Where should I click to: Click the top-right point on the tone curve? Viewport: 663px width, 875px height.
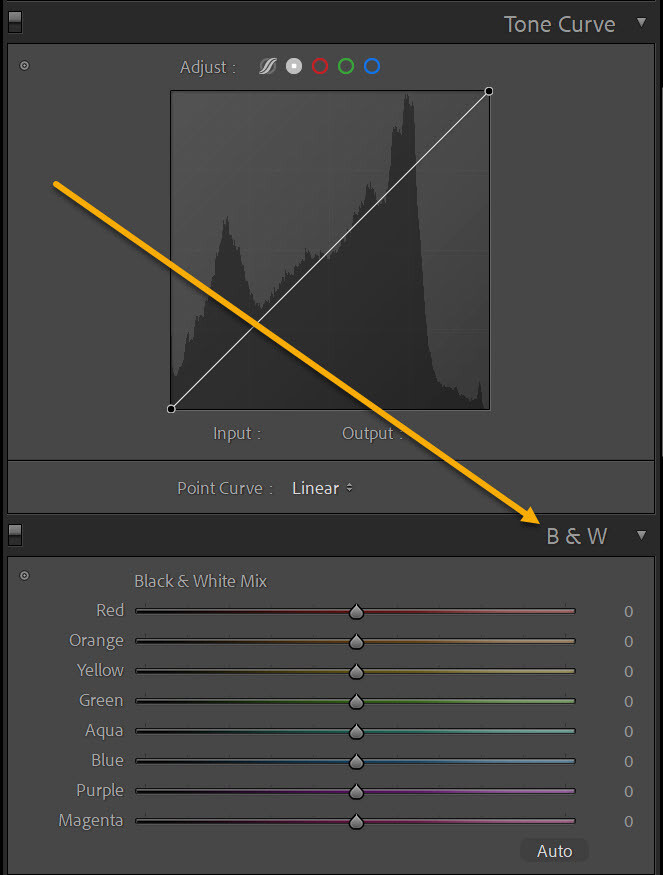(489, 91)
